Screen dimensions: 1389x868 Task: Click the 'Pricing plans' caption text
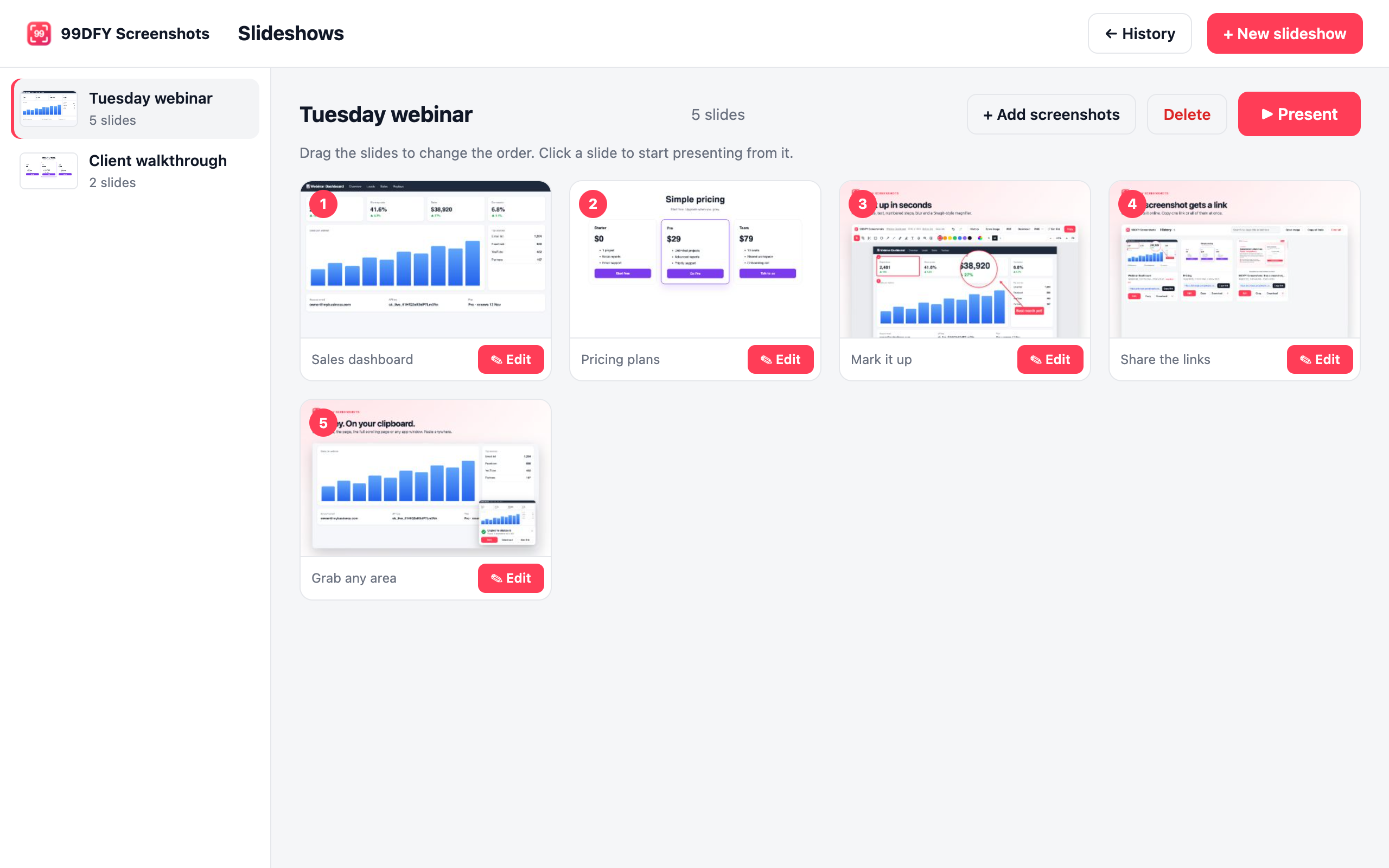click(620, 359)
